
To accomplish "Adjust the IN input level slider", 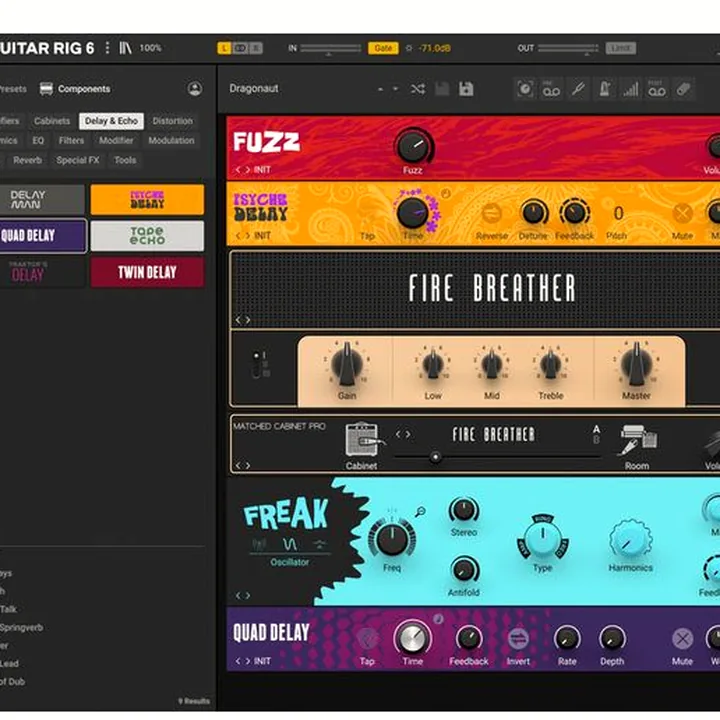I will [331, 48].
